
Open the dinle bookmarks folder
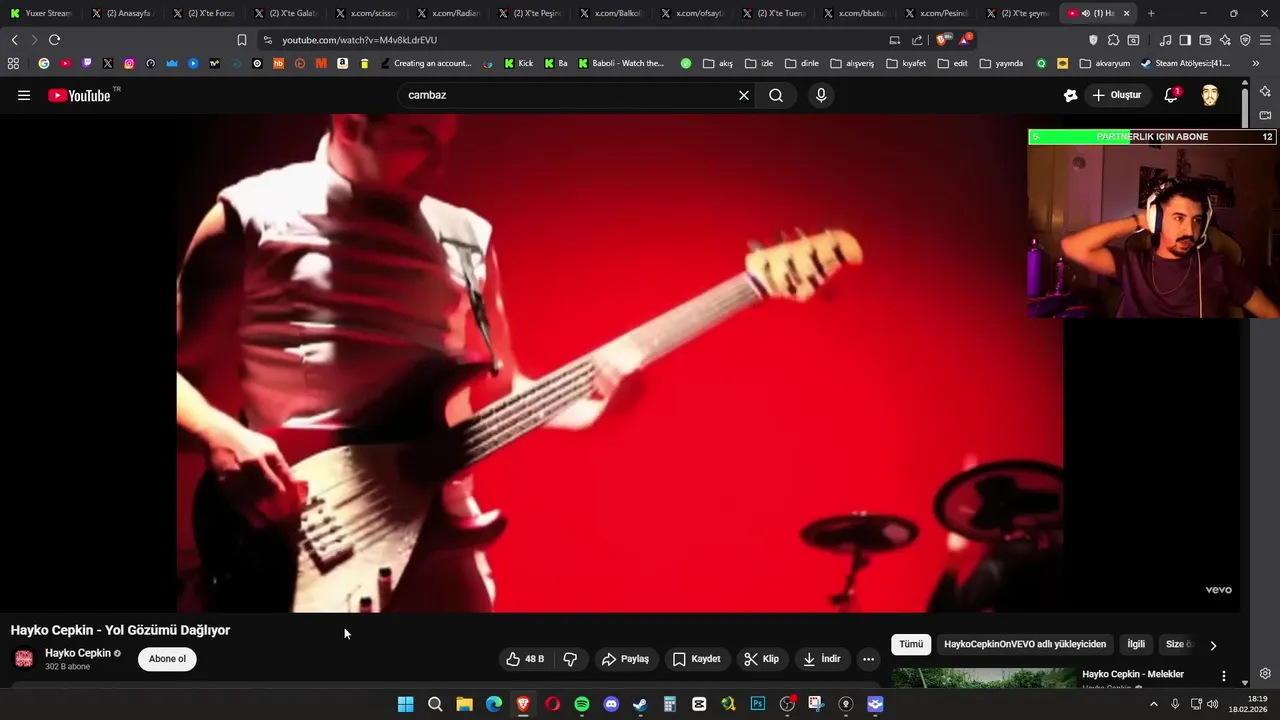click(802, 63)
